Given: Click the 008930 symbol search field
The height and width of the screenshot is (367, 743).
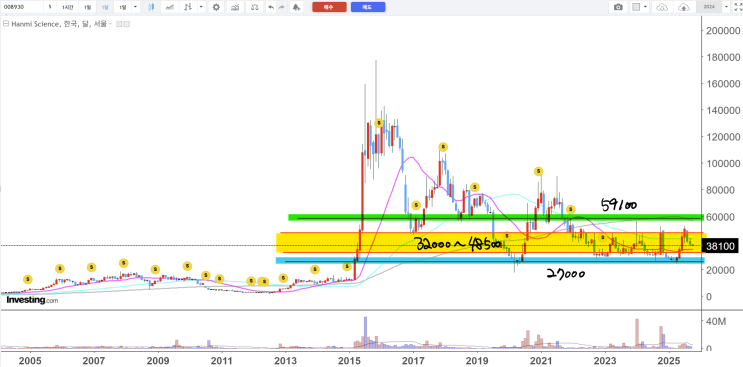Looking at the screenshot, I should tap(22, 7).
